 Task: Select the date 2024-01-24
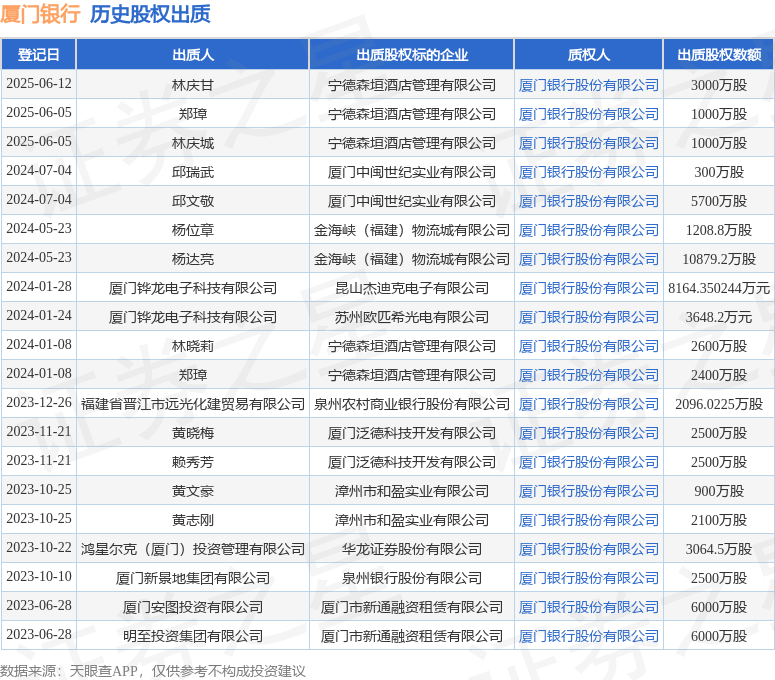[x=39, y=315]
